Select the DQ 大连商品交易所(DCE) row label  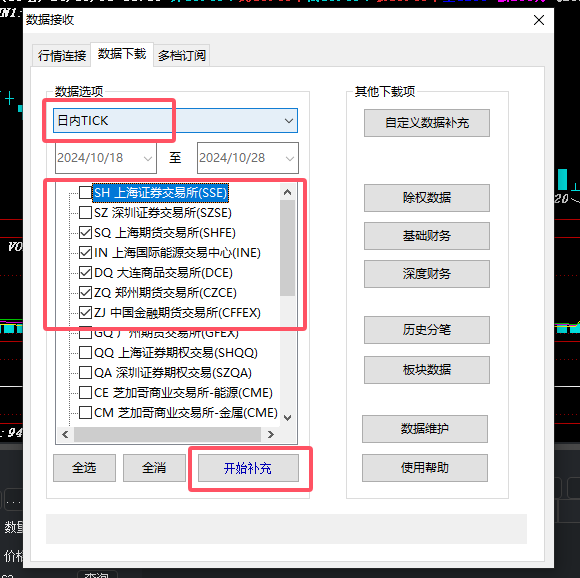pos(163,273)
